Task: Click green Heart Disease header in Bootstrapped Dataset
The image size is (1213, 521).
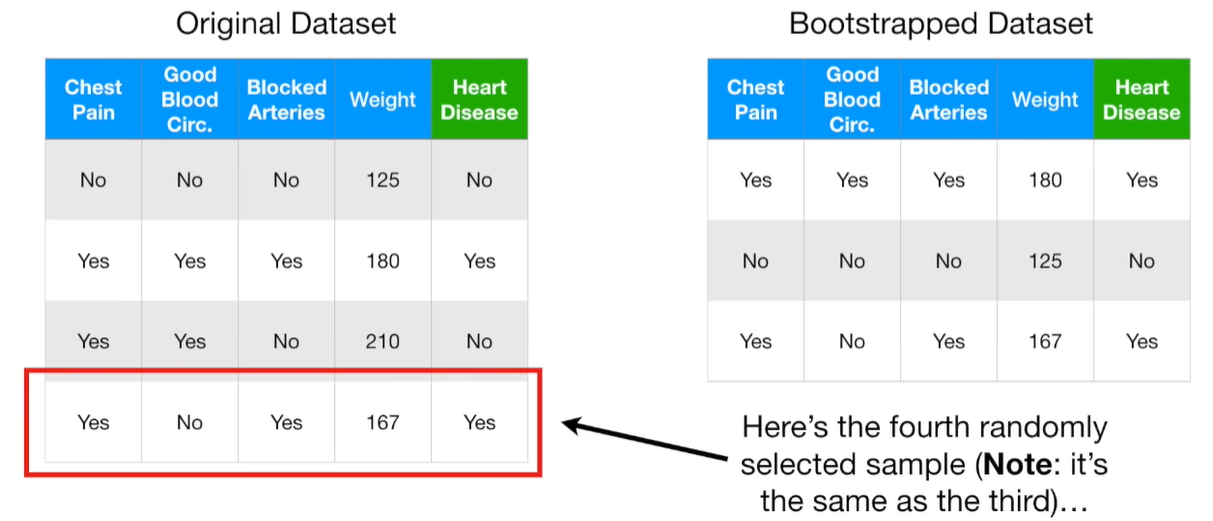Action: 1141,99
